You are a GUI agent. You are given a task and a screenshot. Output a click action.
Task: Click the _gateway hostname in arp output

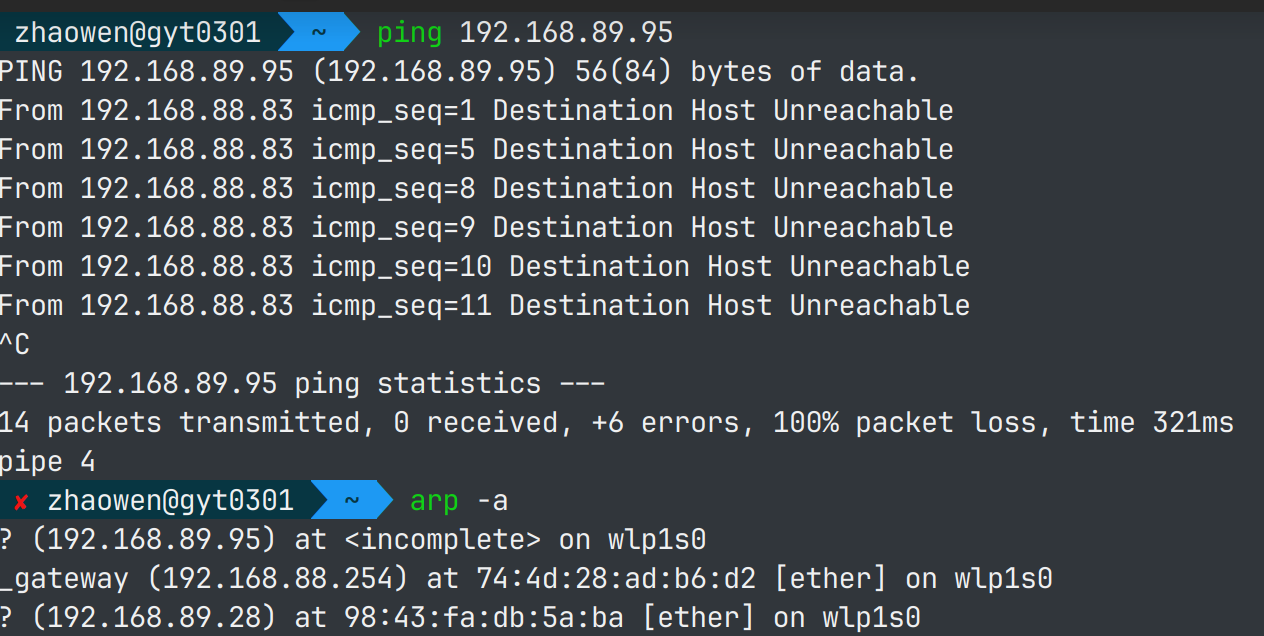(64, 579)
